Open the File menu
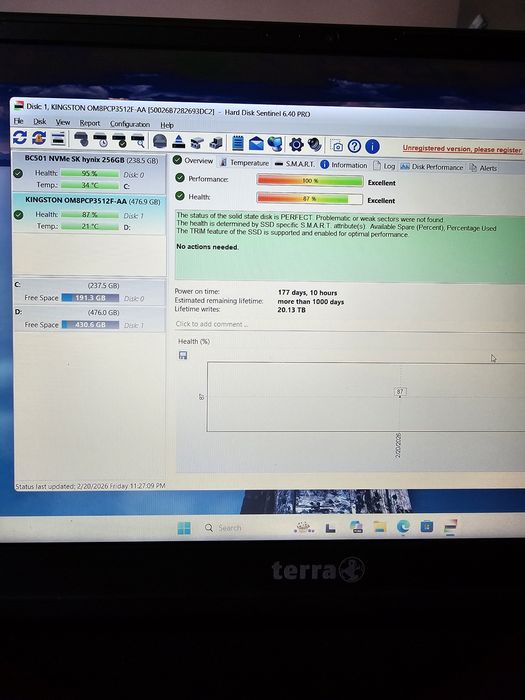Screen dimensions: 525x700 point(18,121)
